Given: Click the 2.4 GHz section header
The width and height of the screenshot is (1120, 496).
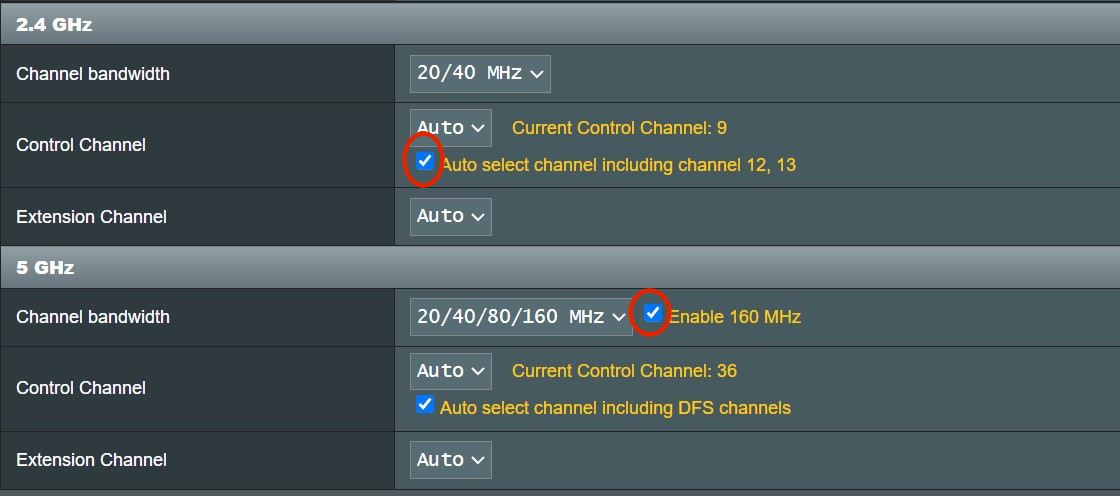Looking at the screenshot, I should click(x=55, y=25).
